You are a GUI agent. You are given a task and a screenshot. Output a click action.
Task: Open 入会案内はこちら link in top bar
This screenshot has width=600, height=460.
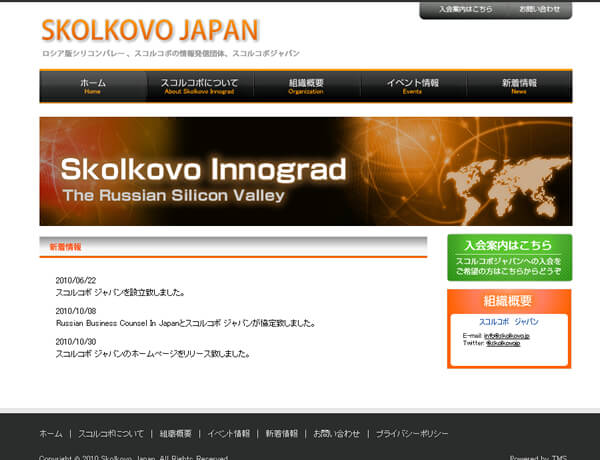pyautogui.click(x=465, y=9)
